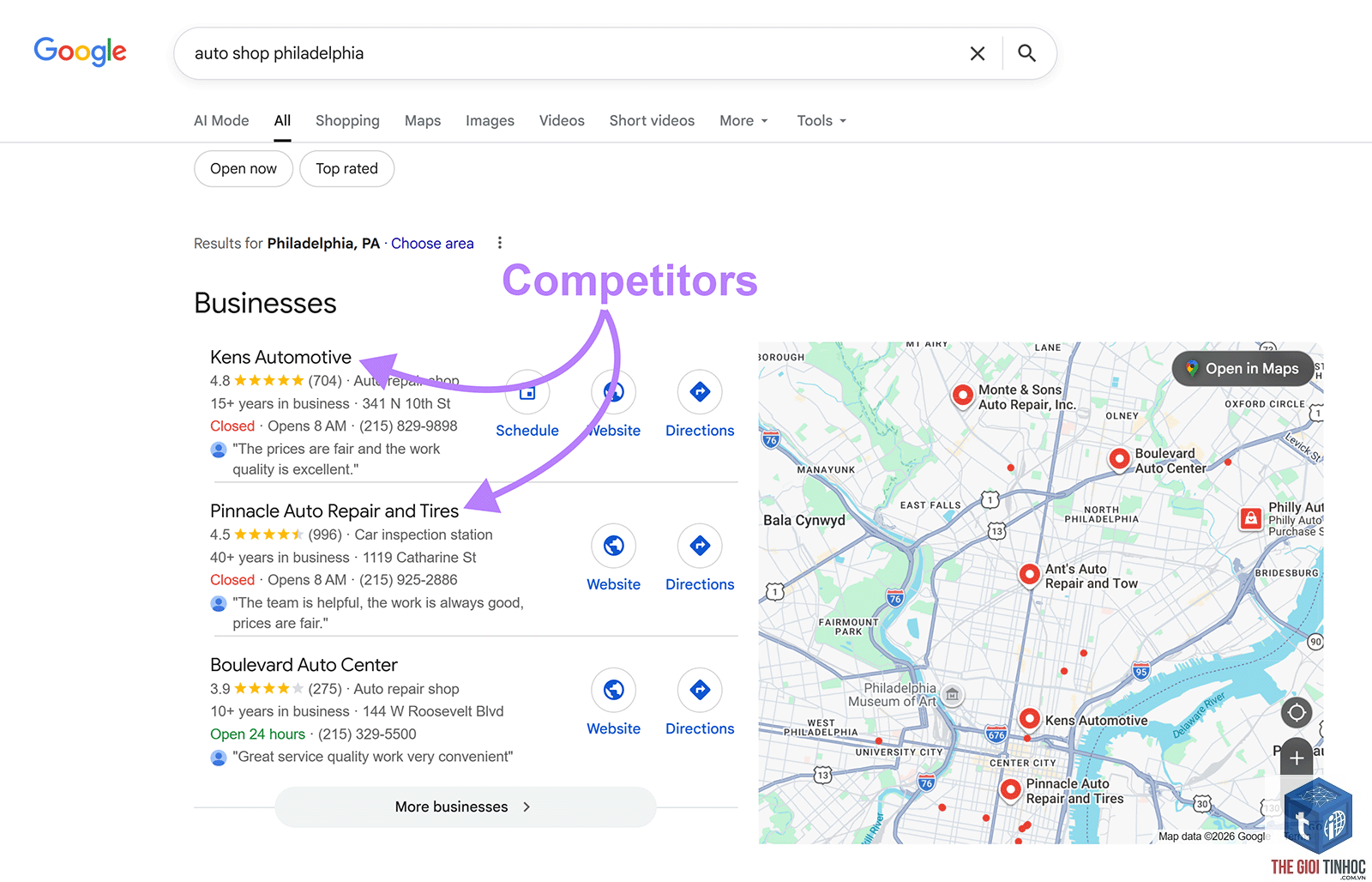Click the Schedule calendar icon for Kens Automotive
This screenshot has height=882, width=1372.
pyautogui.click(x=527, y=392)
